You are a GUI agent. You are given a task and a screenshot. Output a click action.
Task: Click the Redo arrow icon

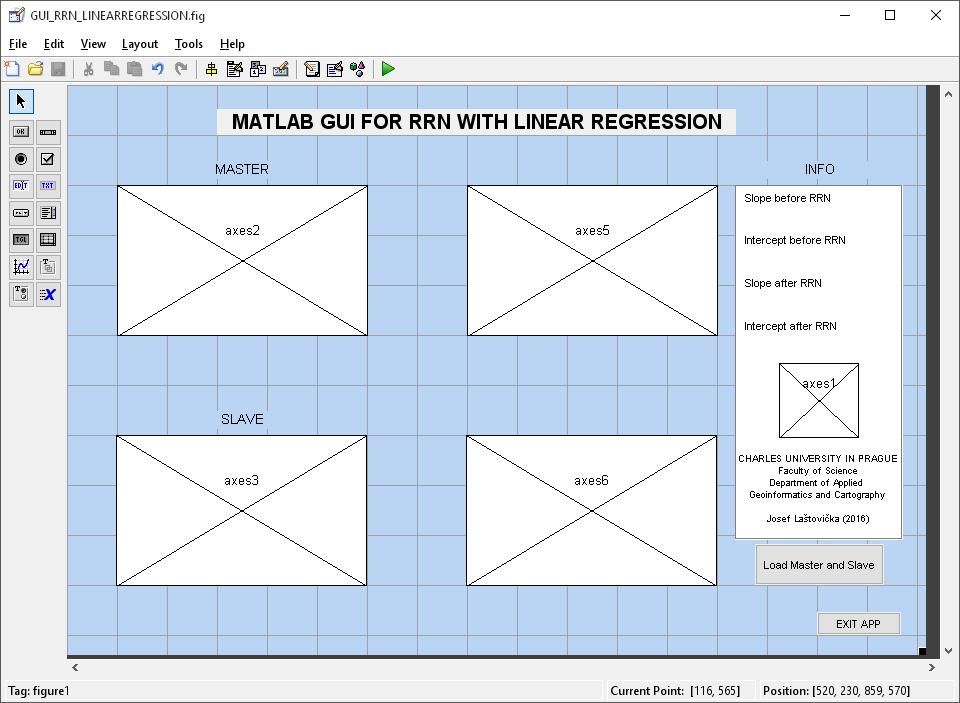pyautogui.click(x=181, y=69)
